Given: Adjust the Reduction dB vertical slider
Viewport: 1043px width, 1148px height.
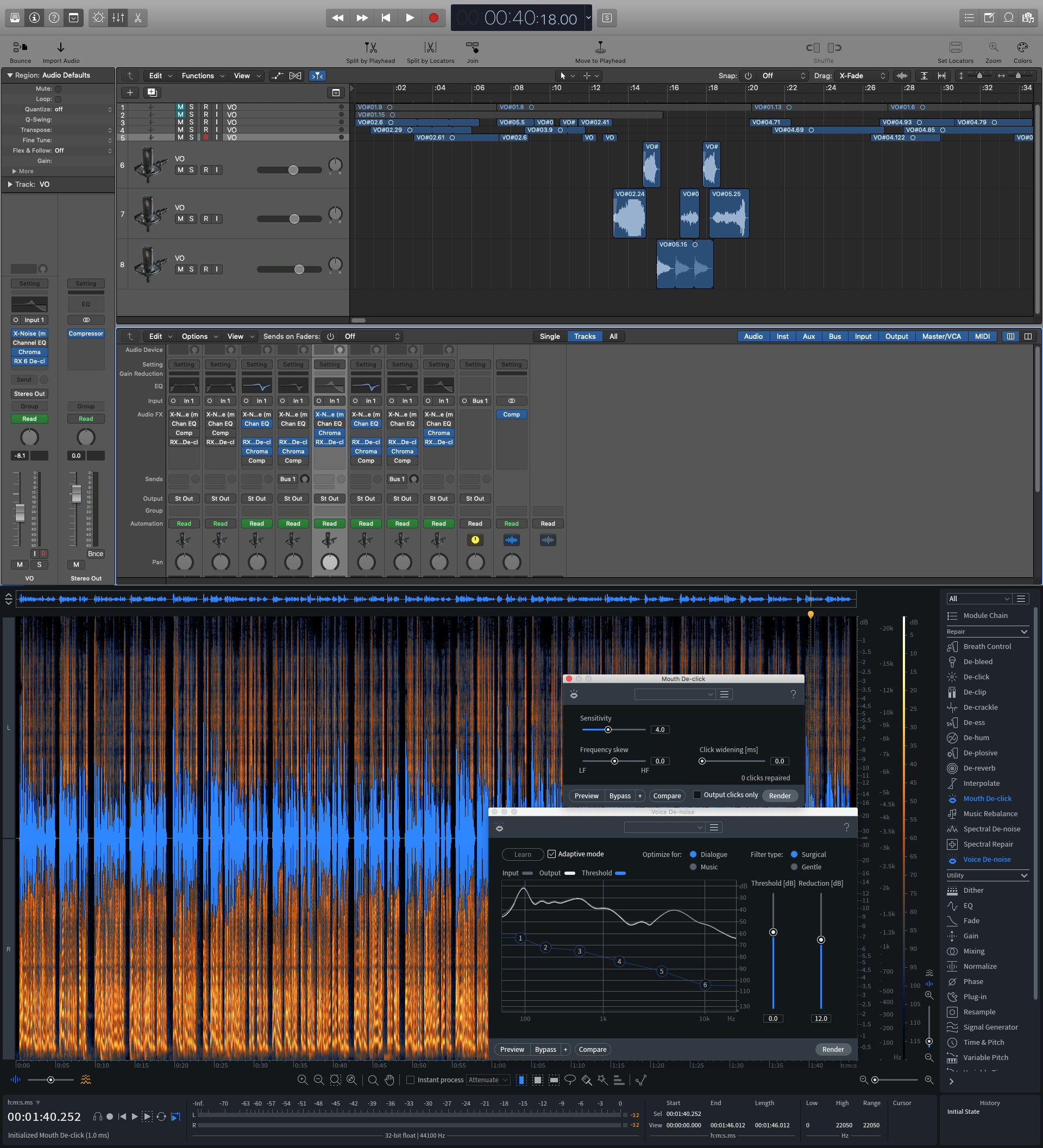Looking at the screenshot, I should tap(821, 939).
